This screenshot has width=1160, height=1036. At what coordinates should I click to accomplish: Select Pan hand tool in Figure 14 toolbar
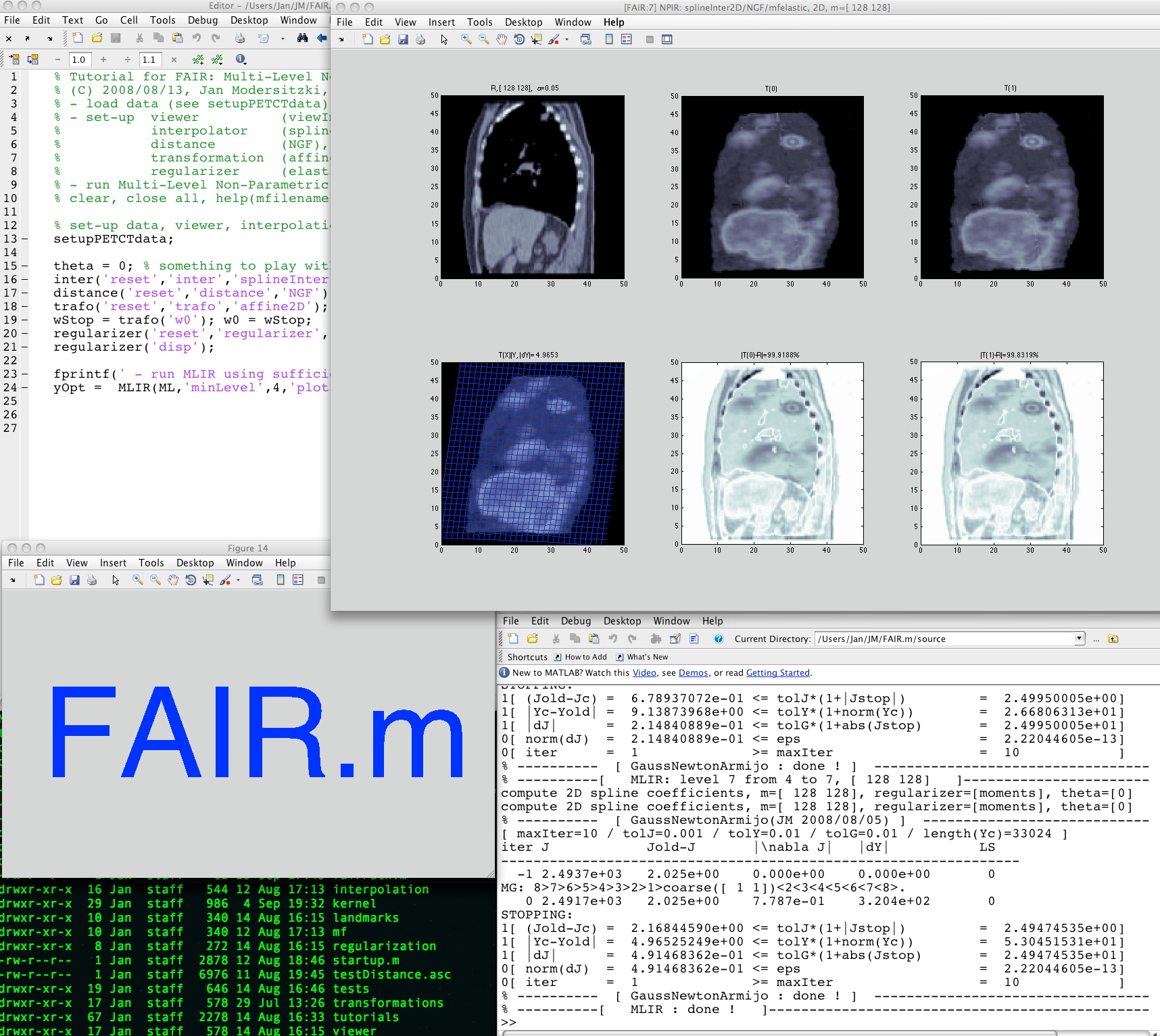click(x=172, y=580)
